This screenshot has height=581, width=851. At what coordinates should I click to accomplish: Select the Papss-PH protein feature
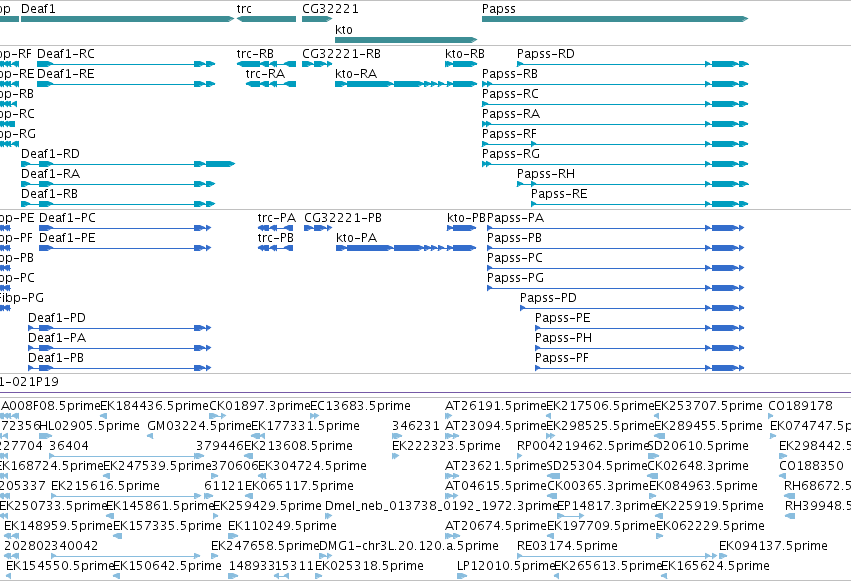click(x=639, y=348)
